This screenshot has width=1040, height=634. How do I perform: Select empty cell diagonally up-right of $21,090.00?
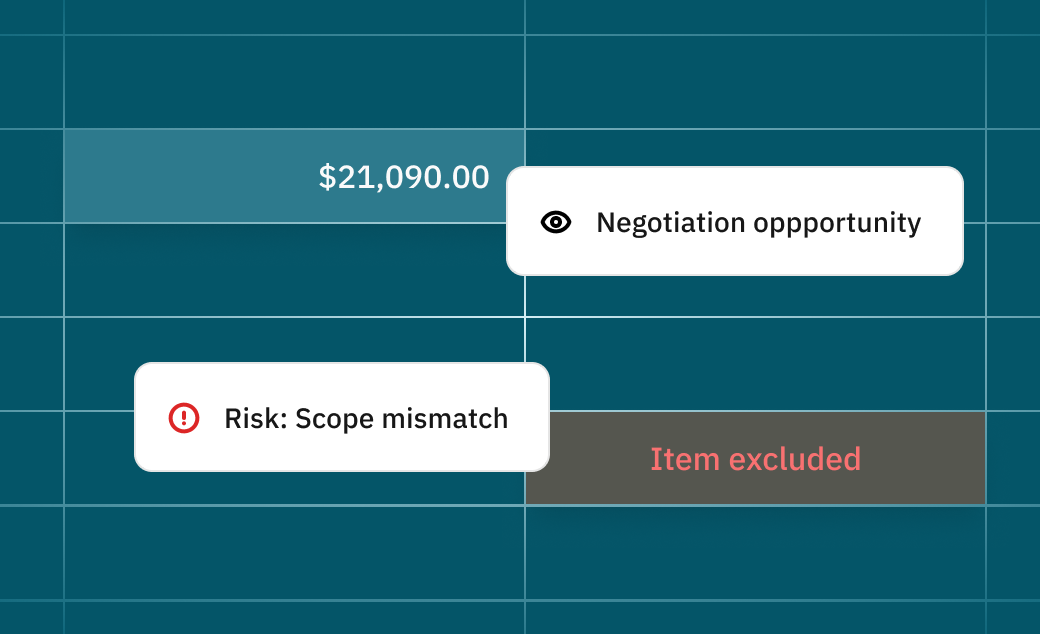(x=755, y=82)
